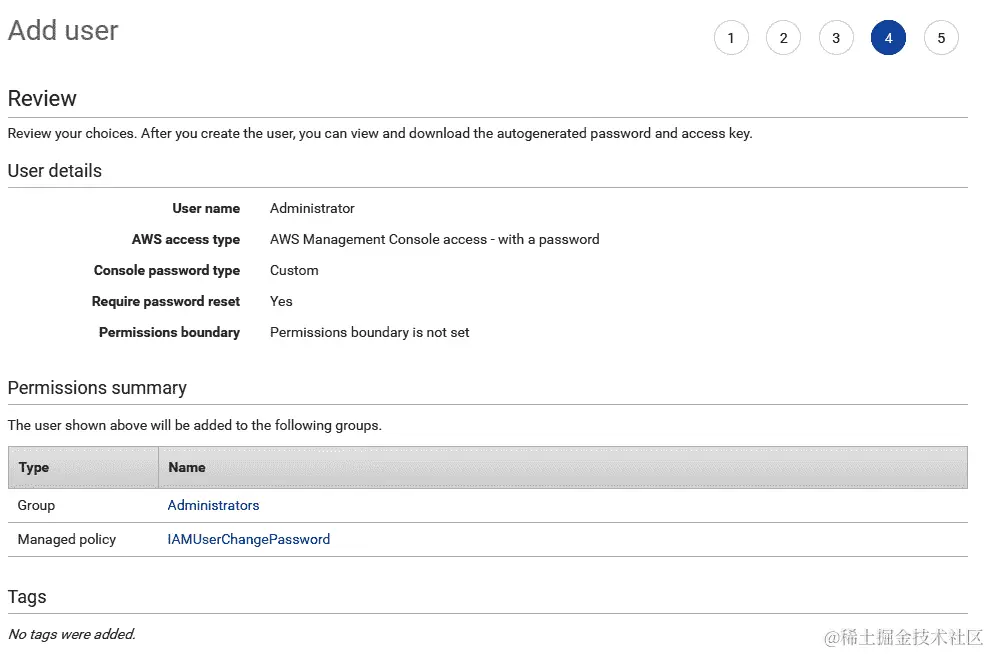Click 'Permissions boundary is not set' text
Viewport: 990px width, 654px height.
point(369,332)
